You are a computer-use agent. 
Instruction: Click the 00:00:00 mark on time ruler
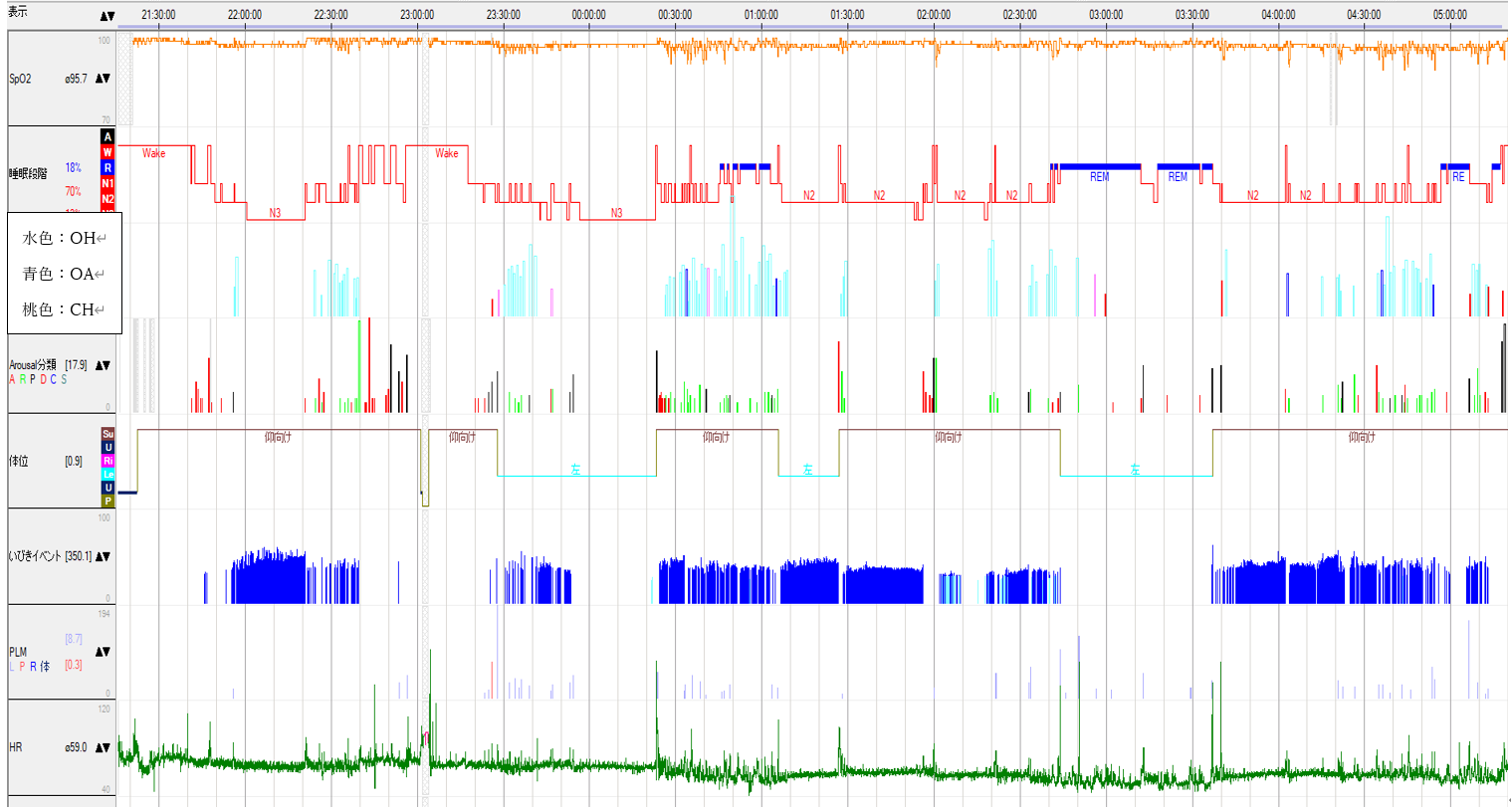click(x=589, y=15)
